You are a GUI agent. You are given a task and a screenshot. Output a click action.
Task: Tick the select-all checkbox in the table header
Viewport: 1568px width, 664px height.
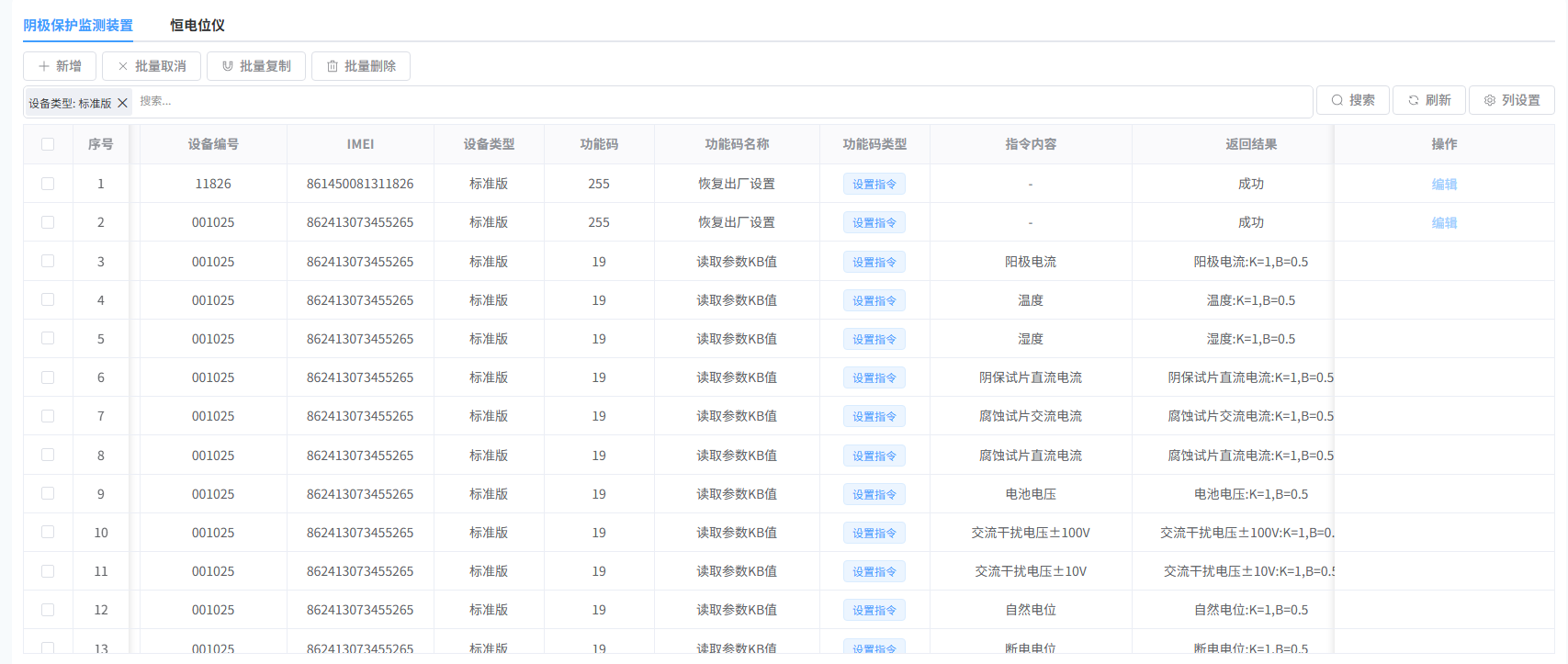(48, 144)
